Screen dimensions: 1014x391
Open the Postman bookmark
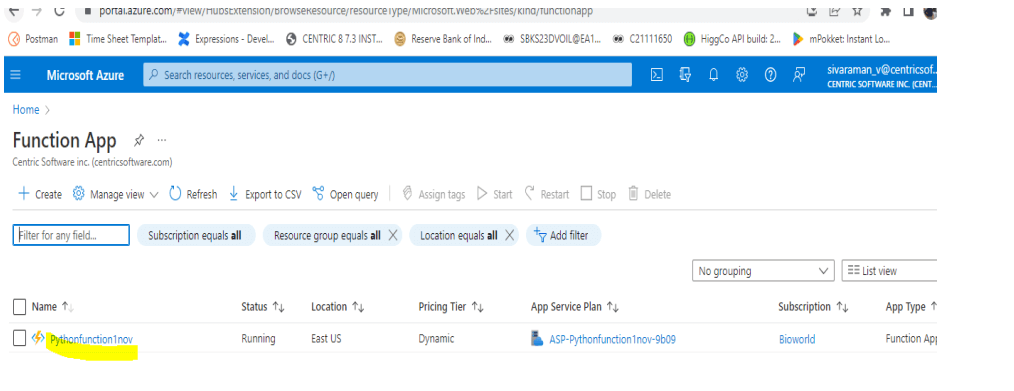pos(32,39)
